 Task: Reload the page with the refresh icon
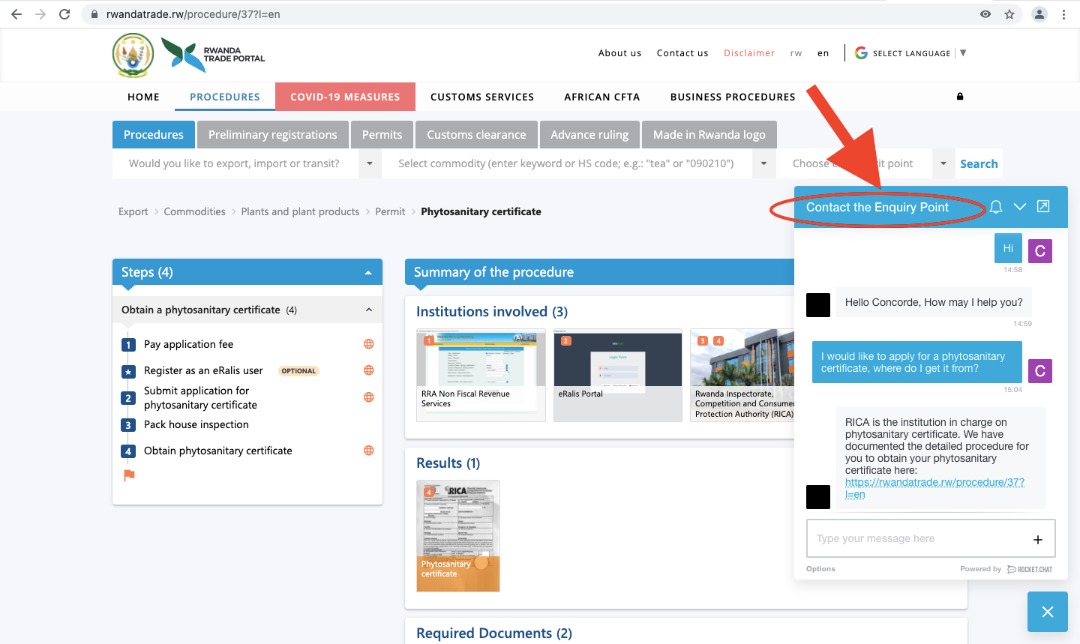tap(64, 14)
